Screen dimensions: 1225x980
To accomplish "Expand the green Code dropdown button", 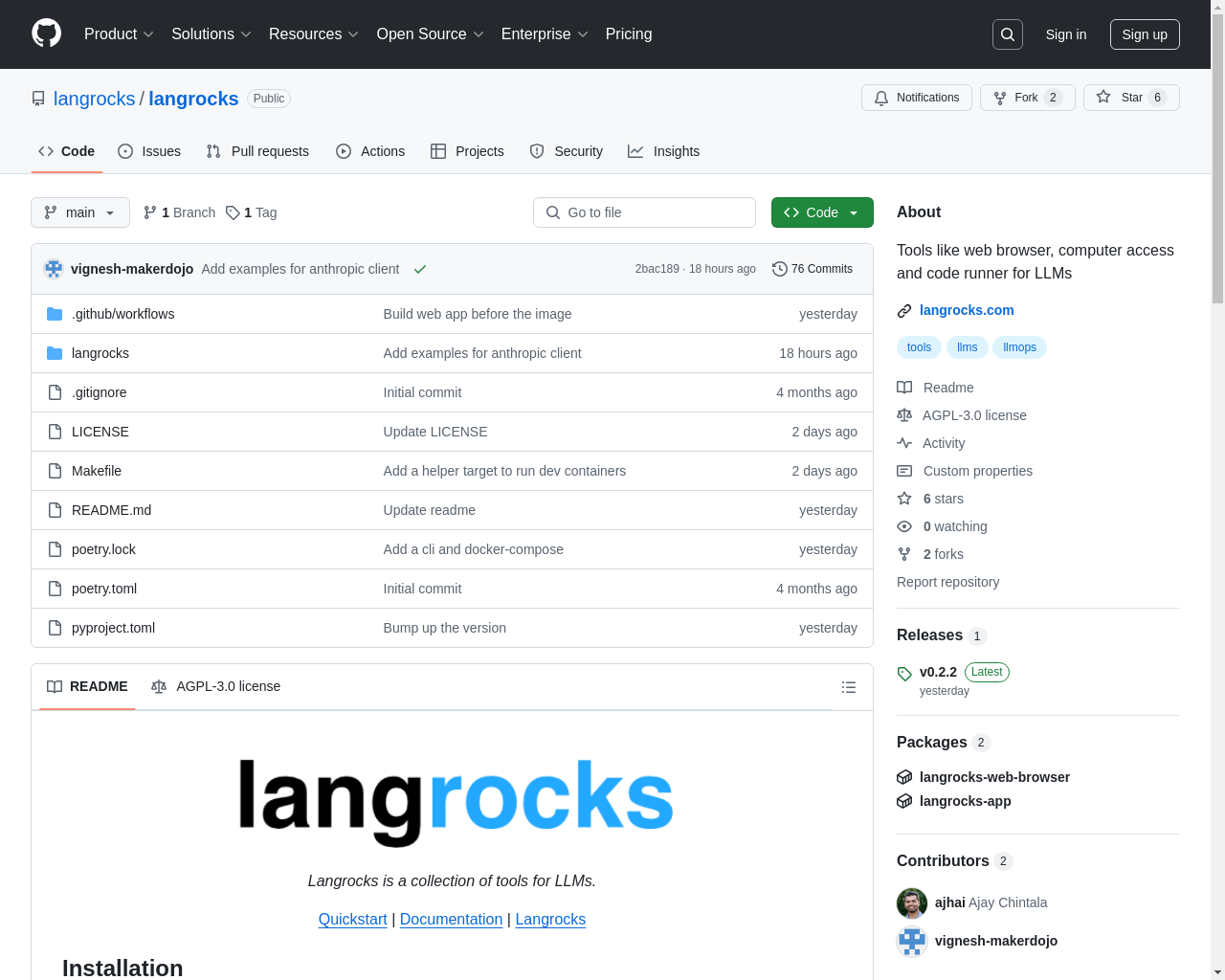I will (822, 212).
